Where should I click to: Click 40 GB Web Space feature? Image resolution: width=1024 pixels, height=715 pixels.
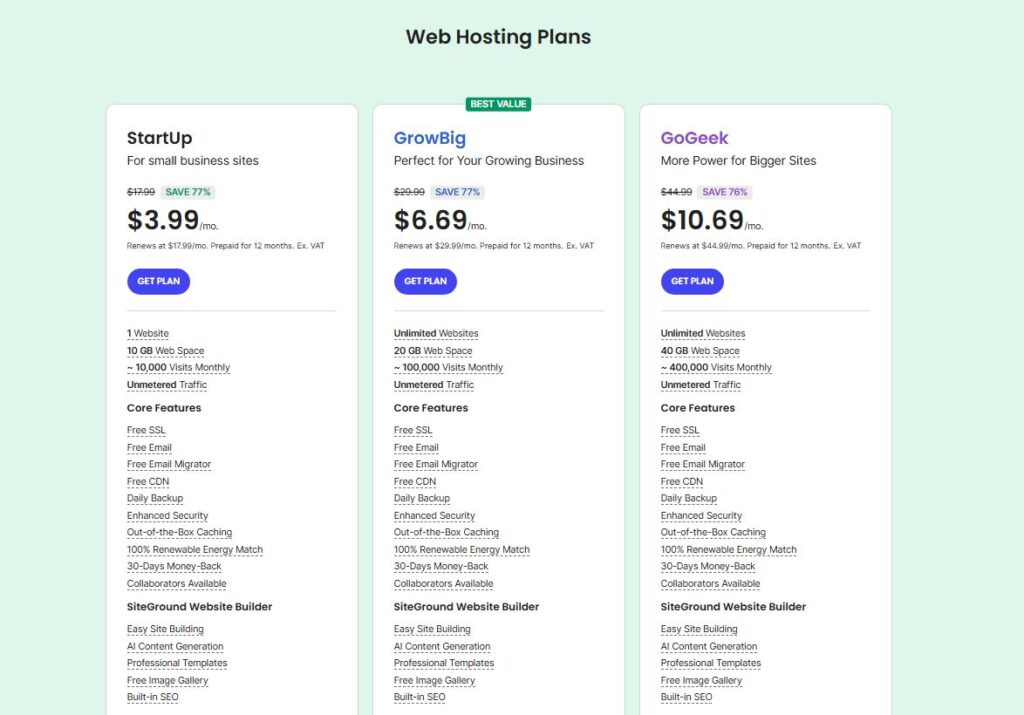700,351
